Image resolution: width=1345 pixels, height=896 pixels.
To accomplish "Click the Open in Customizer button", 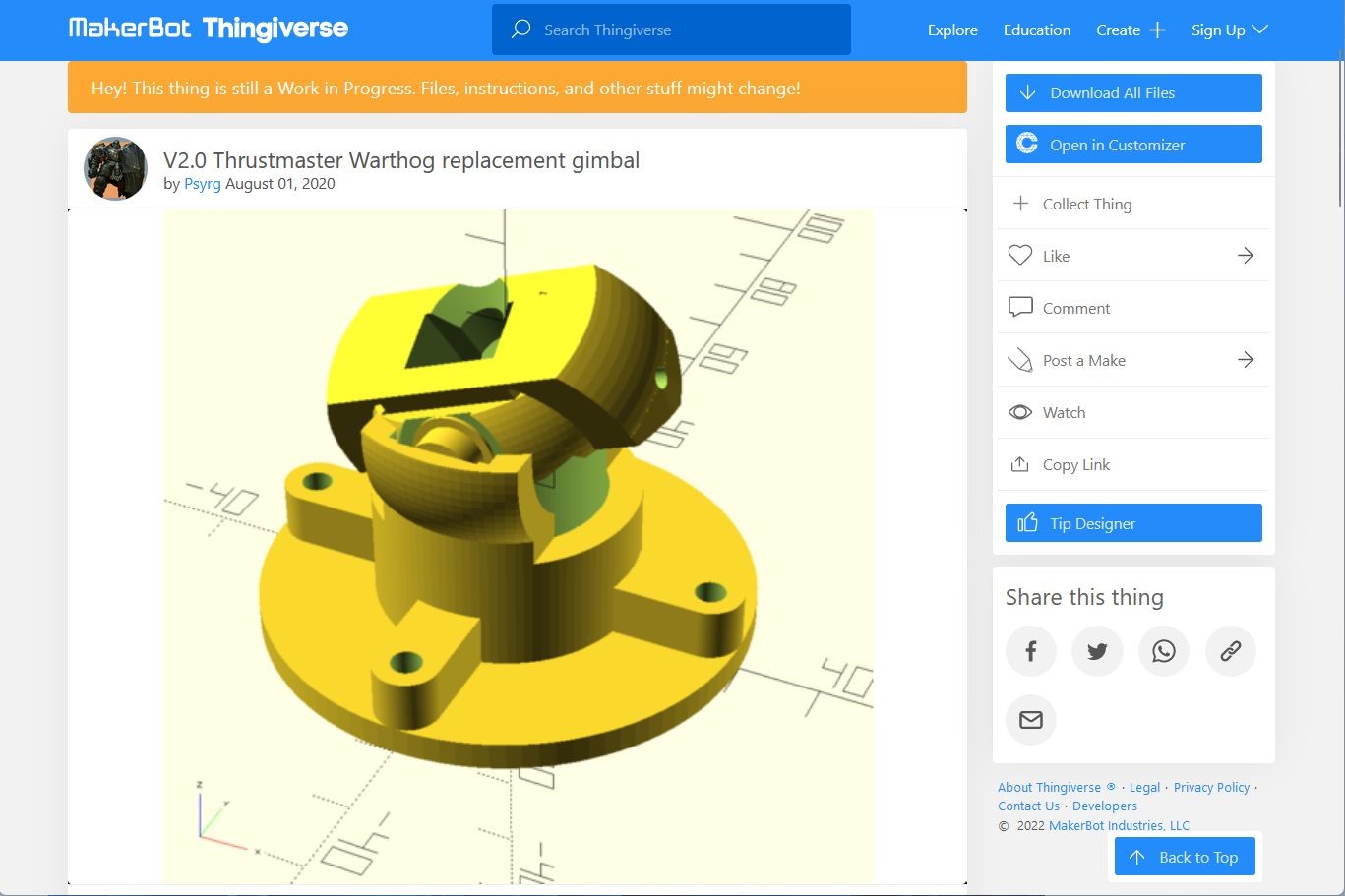I will 1133,144.
